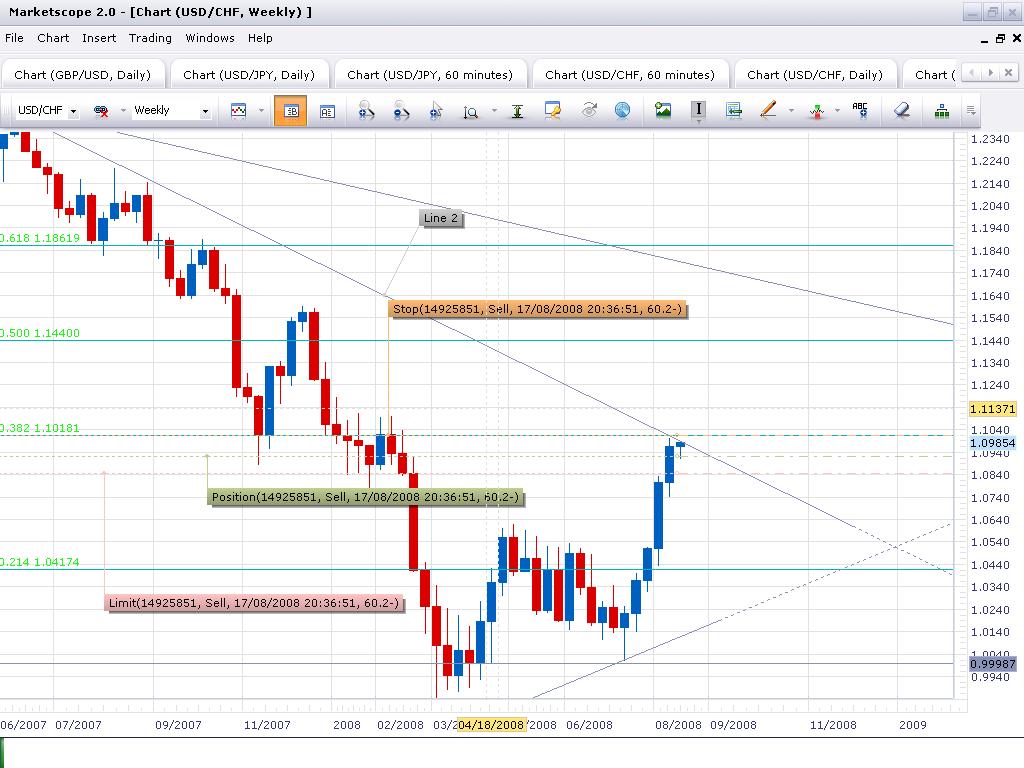1024x768 pixels.
Task: Click the 0.382 1.10181 Fibonacci label
Action: coord(40,428)
